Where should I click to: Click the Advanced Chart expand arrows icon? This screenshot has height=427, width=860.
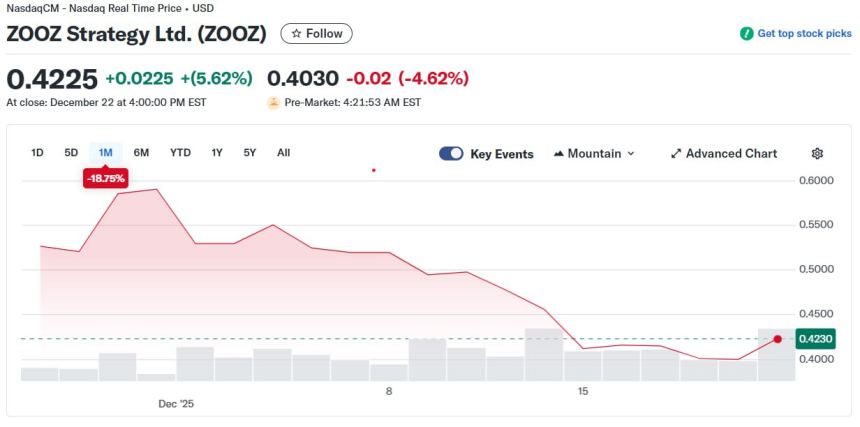[676, 154]
